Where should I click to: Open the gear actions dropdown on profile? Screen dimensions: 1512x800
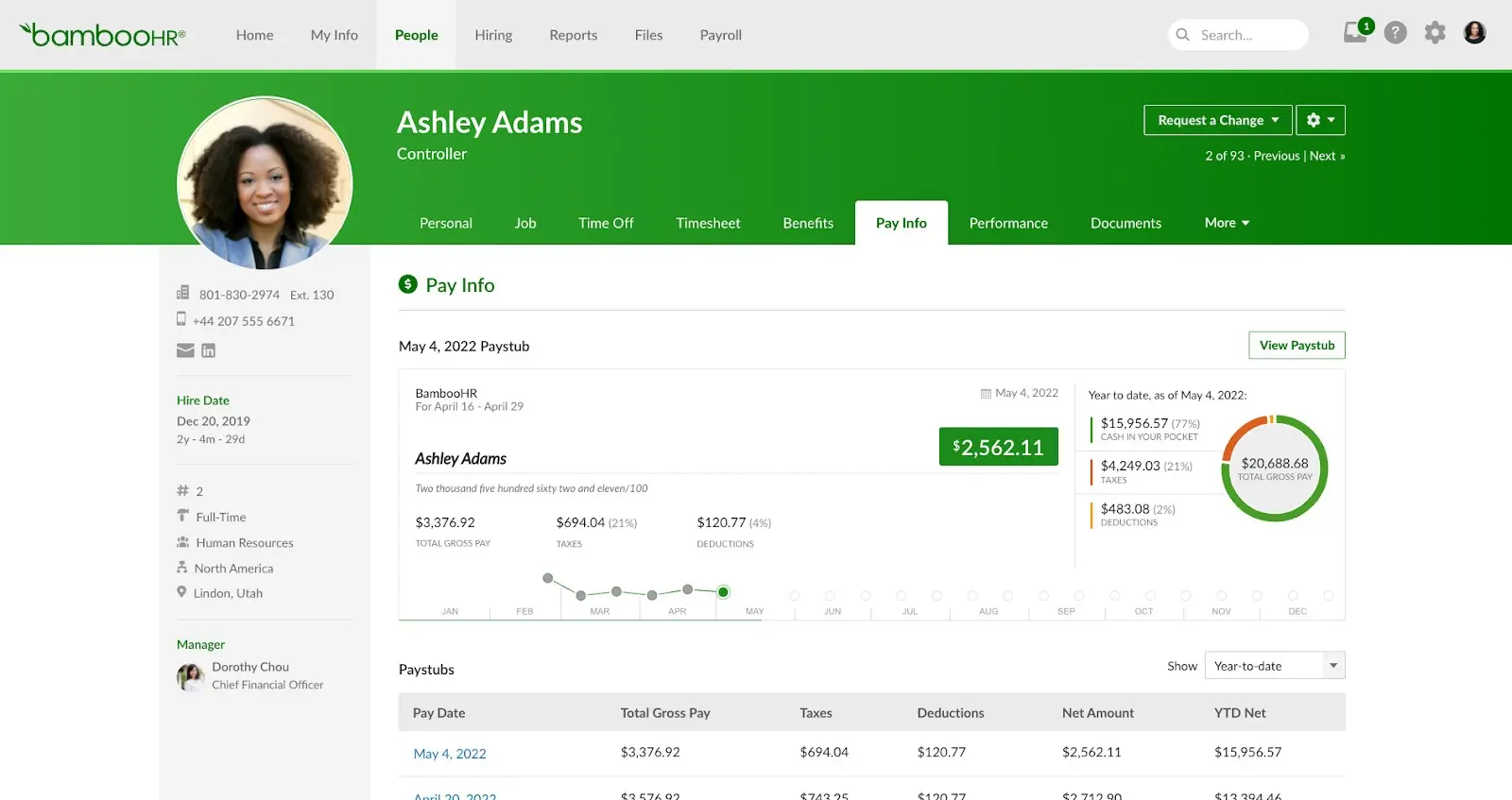coord(1321,120)
